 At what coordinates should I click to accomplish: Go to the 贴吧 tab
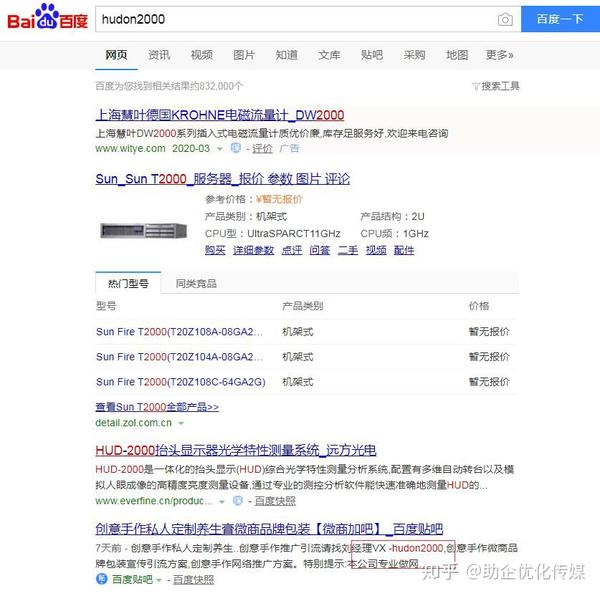tap(372, 55)
